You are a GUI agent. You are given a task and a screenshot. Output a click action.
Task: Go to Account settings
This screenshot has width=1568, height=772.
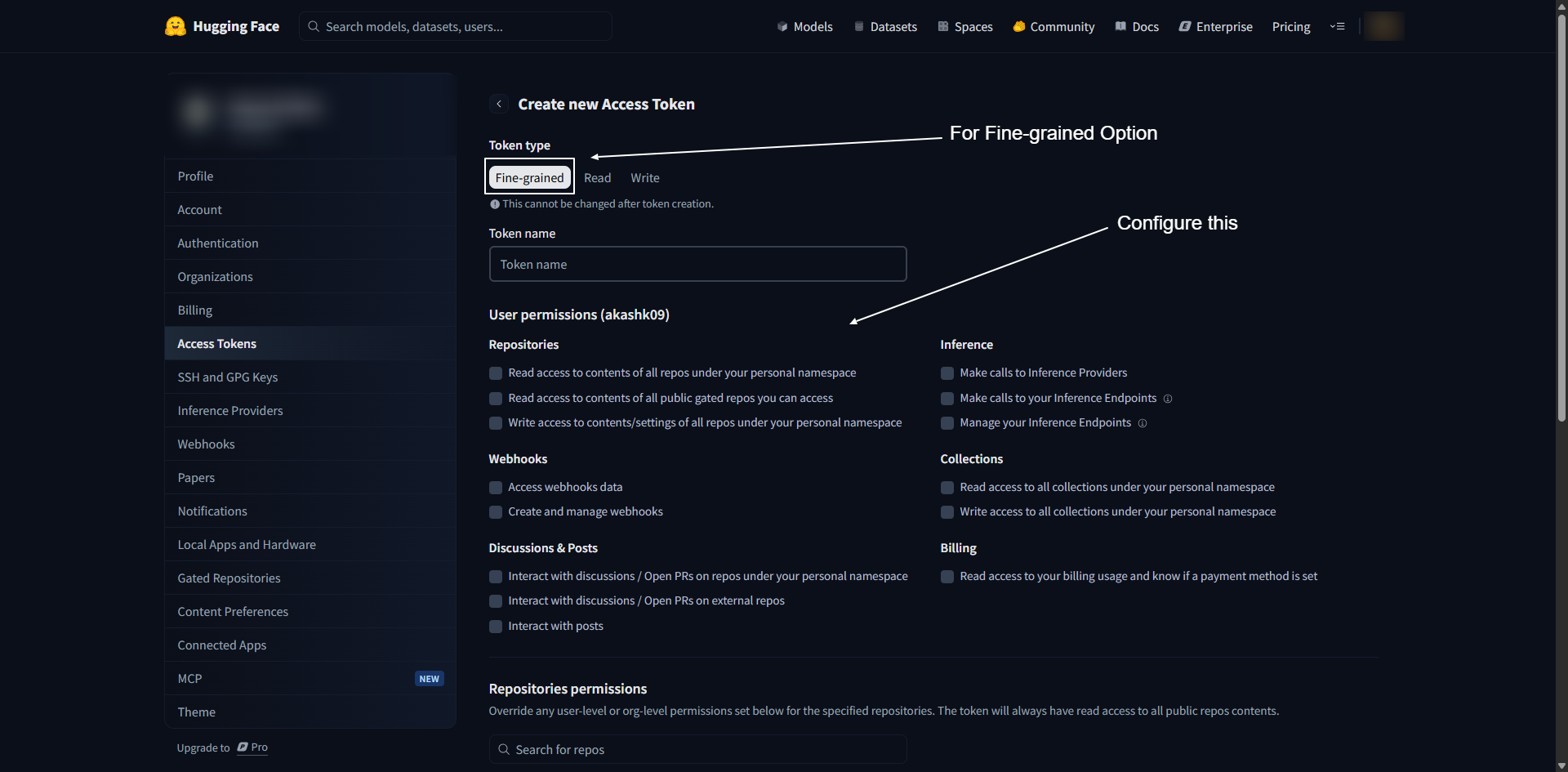(310, 209)
